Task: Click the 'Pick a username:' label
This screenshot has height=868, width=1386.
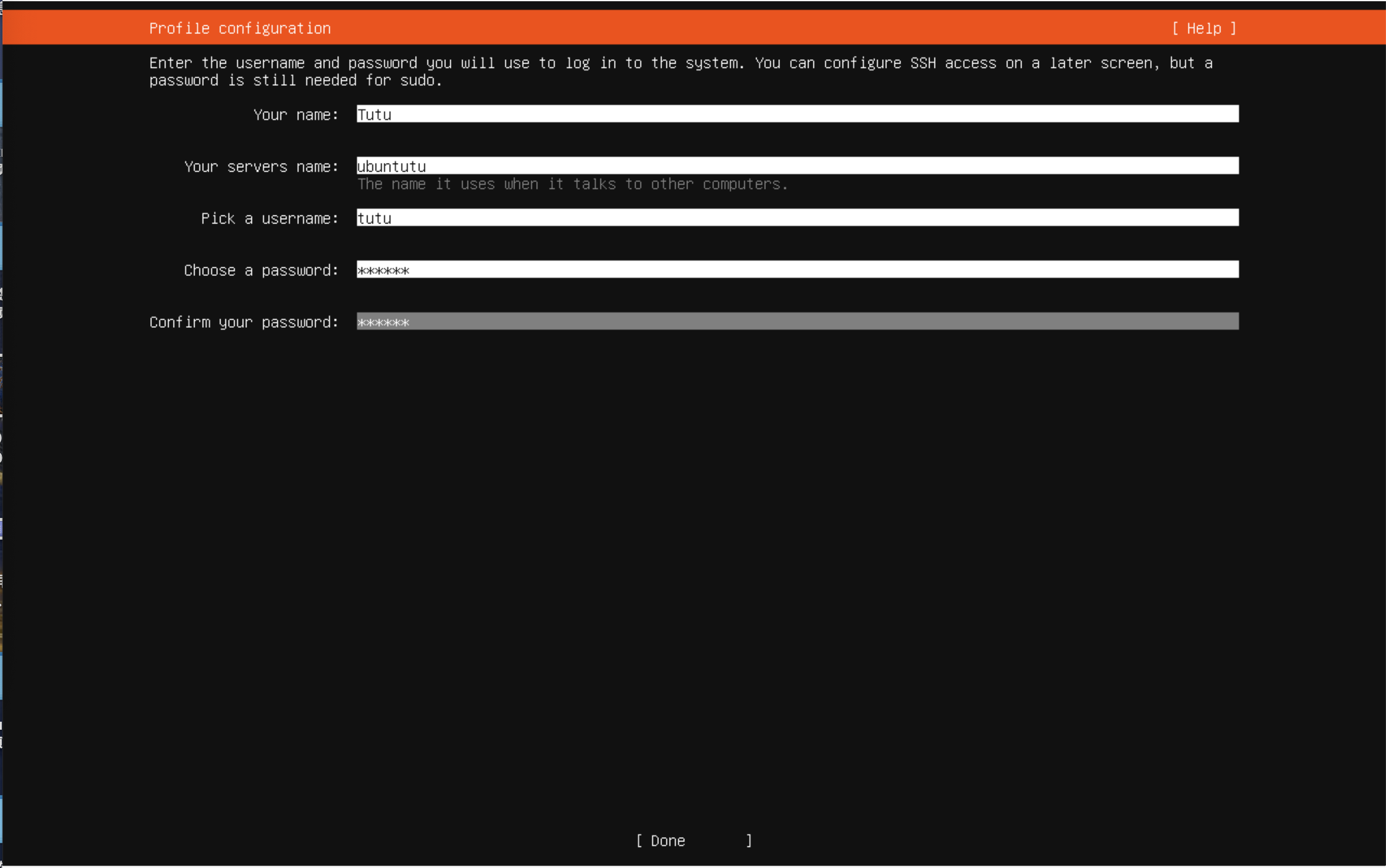Action: coord(270,219)
